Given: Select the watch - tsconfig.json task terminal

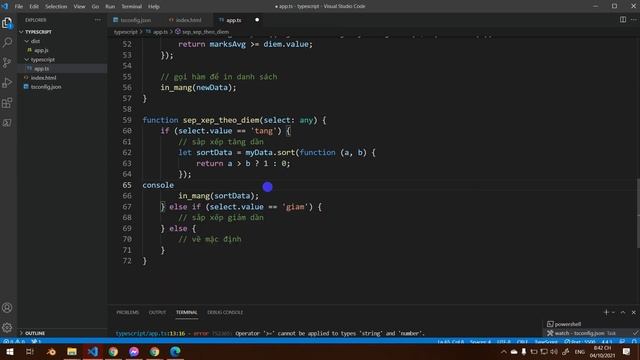Looking at the screenshot, I should [591, 333].
